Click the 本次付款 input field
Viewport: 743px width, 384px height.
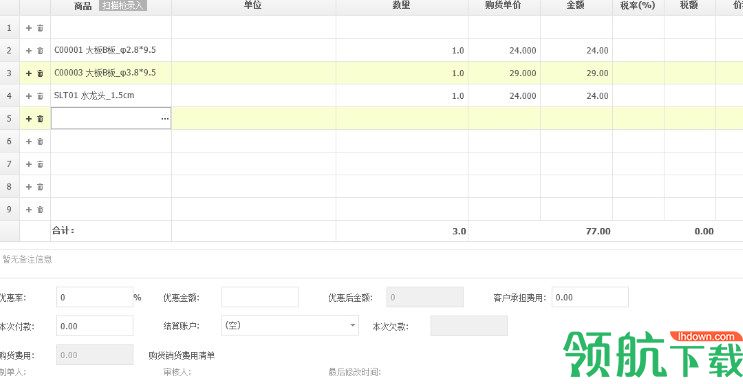point(95,326)
